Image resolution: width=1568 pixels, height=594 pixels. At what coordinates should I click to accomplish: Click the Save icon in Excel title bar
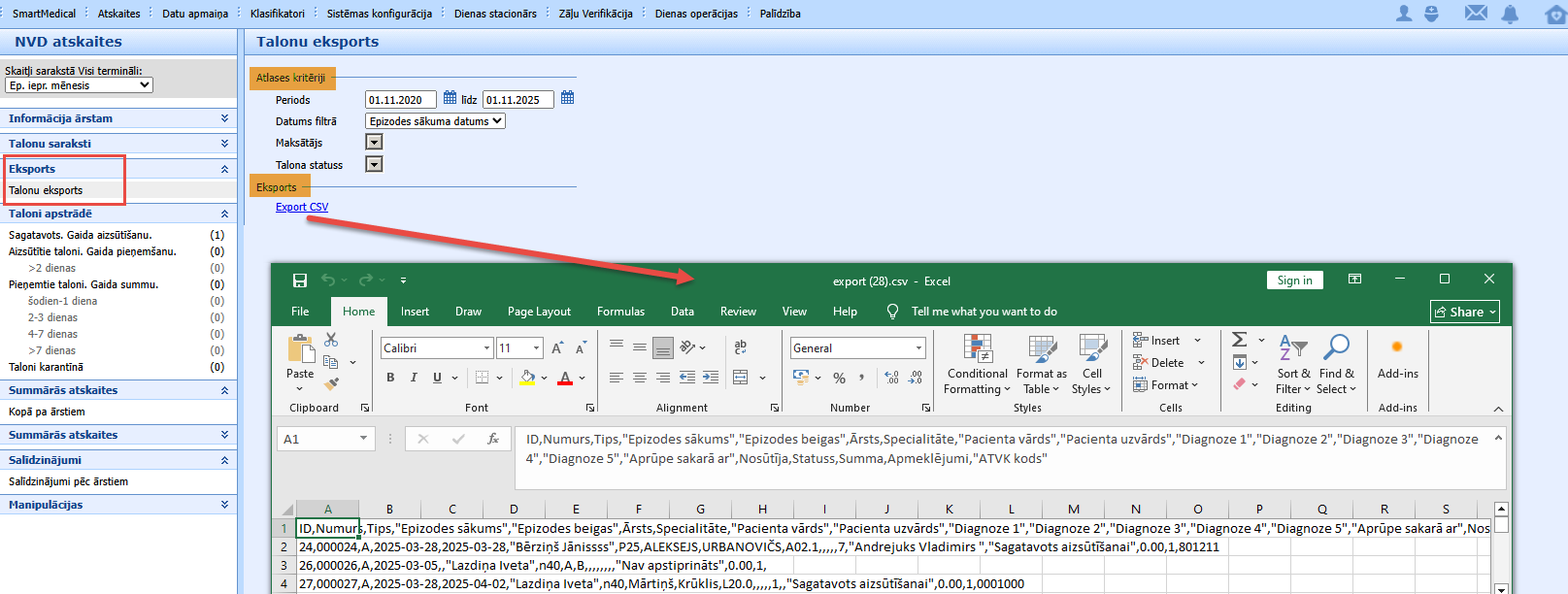point(300,280)
